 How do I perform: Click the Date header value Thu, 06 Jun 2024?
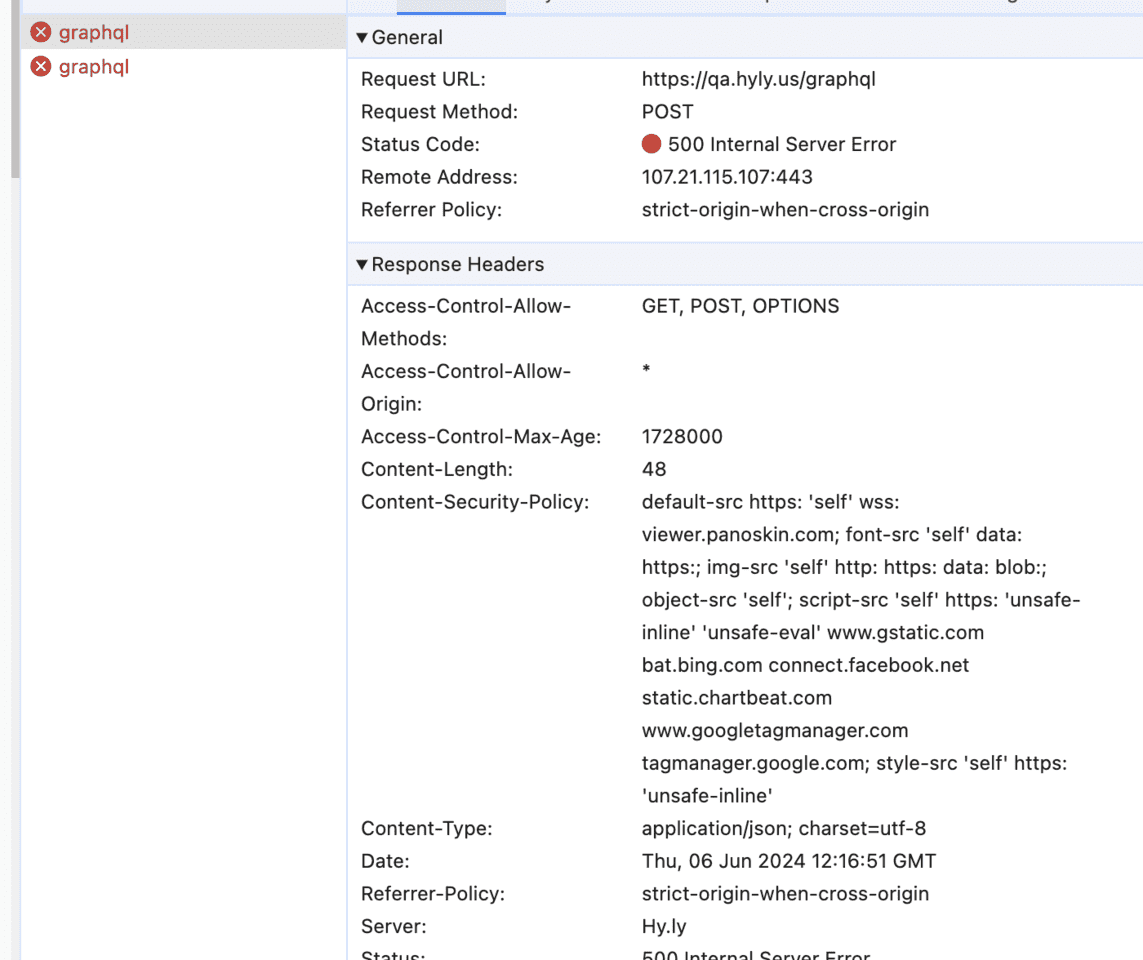(x=788, y=861)
